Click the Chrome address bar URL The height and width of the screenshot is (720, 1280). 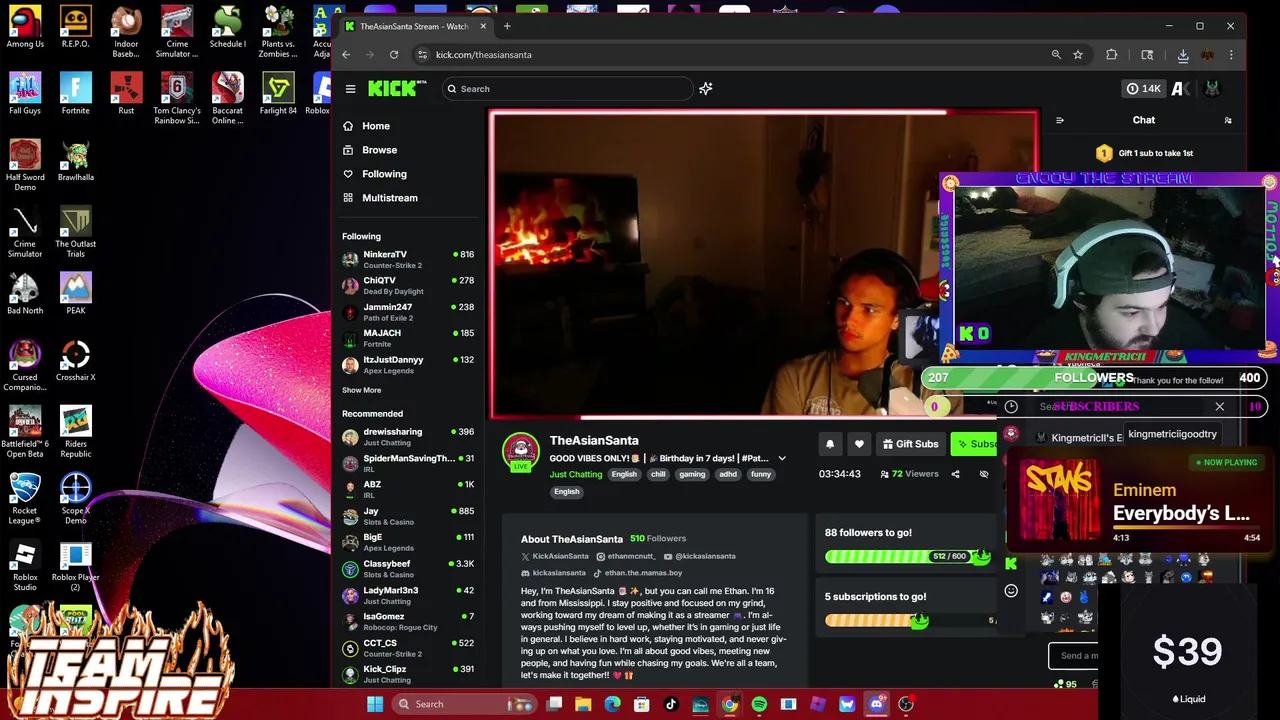point(484,55)
